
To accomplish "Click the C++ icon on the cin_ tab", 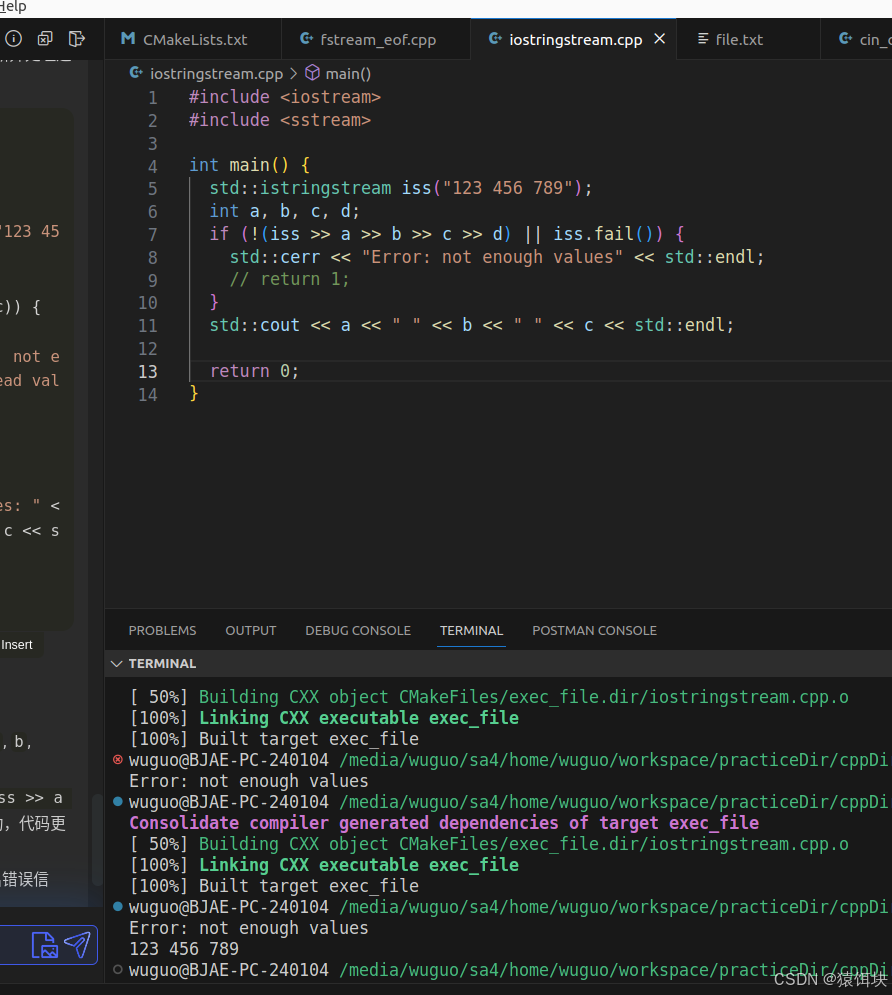I will pyautogui.click(x=845, y=39).
